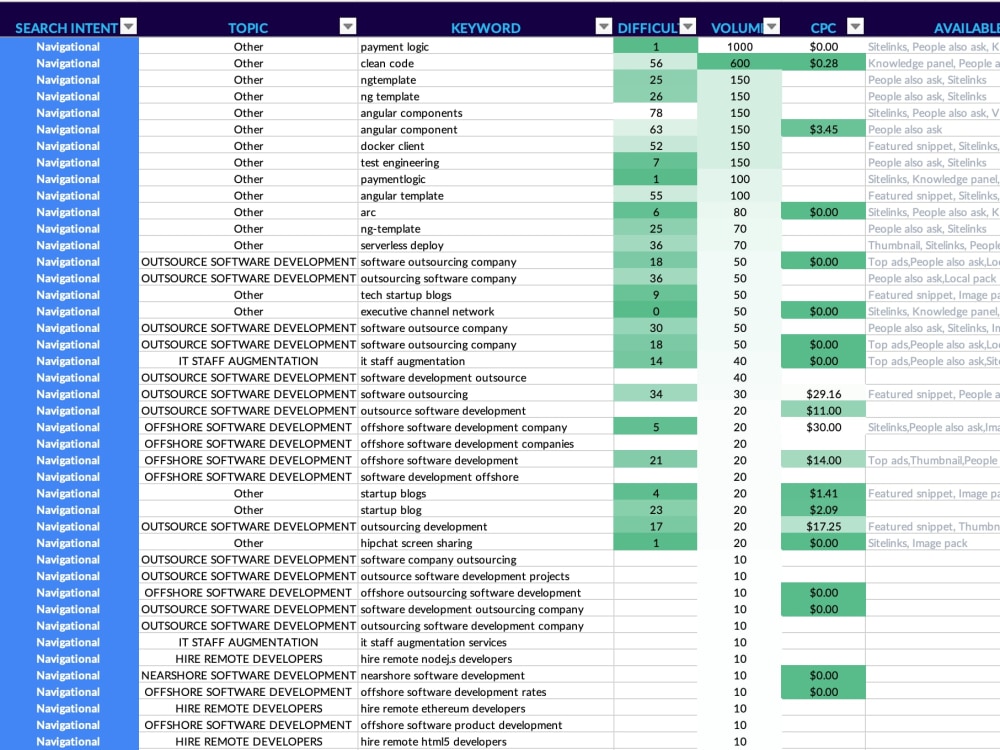Select the 'software development offshore' keyword cell
Screen dimensions: 1000x750
(485, 477)
